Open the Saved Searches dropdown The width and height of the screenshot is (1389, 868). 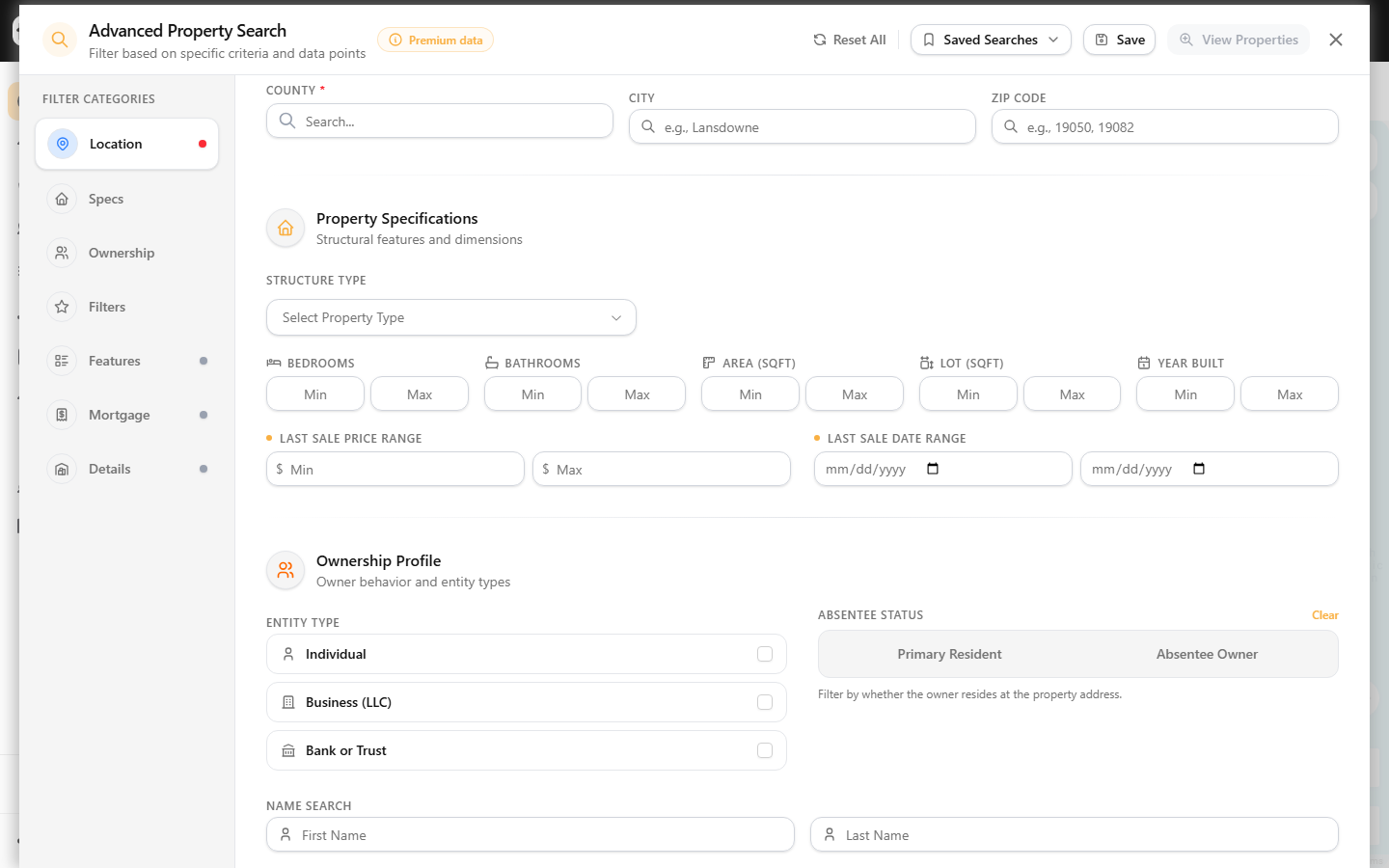pos(991,40)
